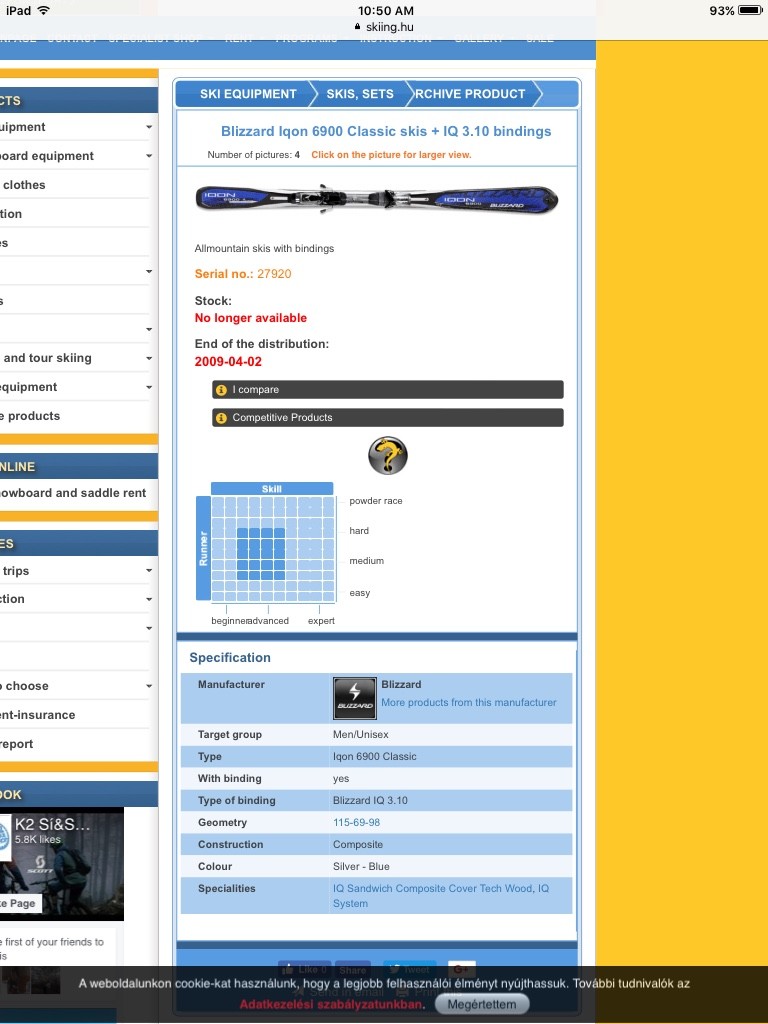Click the 'Men/Unisex' target group value
The width and height of the screenshot is (768, 1024).
pyautogui.click(x=360, y=735)
